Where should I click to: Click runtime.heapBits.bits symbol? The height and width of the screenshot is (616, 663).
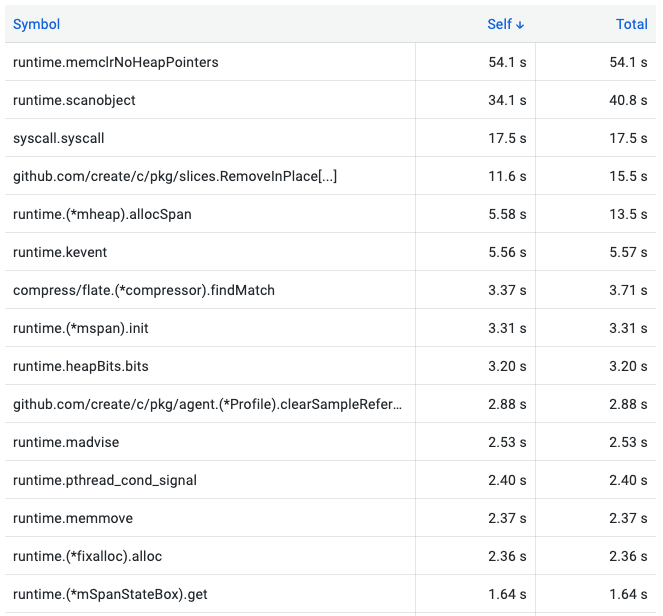tap(81, 366)
